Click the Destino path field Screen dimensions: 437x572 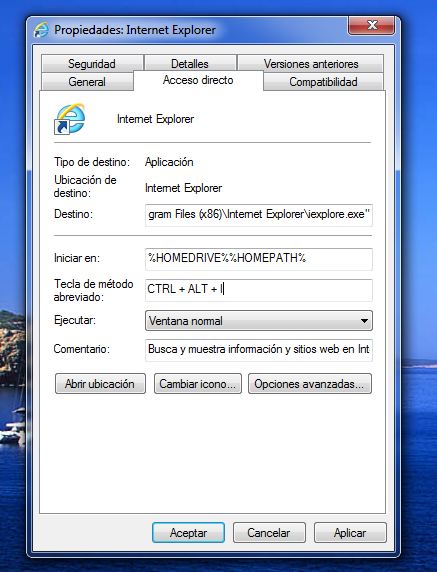(259, 215)
